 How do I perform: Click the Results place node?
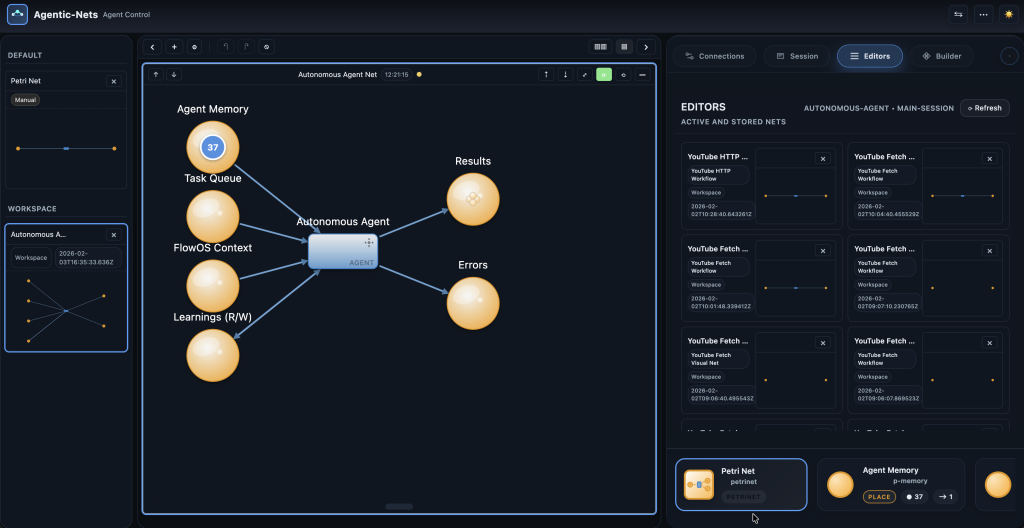[x=472, y=198]
